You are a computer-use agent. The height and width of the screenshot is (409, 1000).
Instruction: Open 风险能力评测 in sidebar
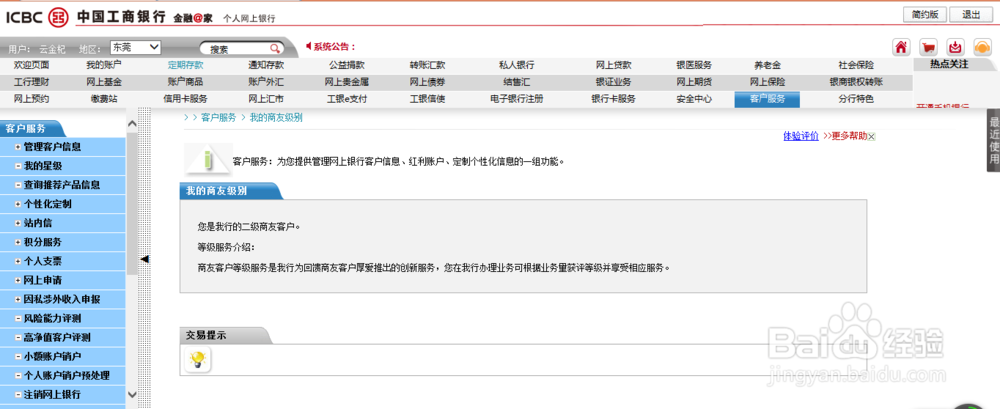[52, 318]
